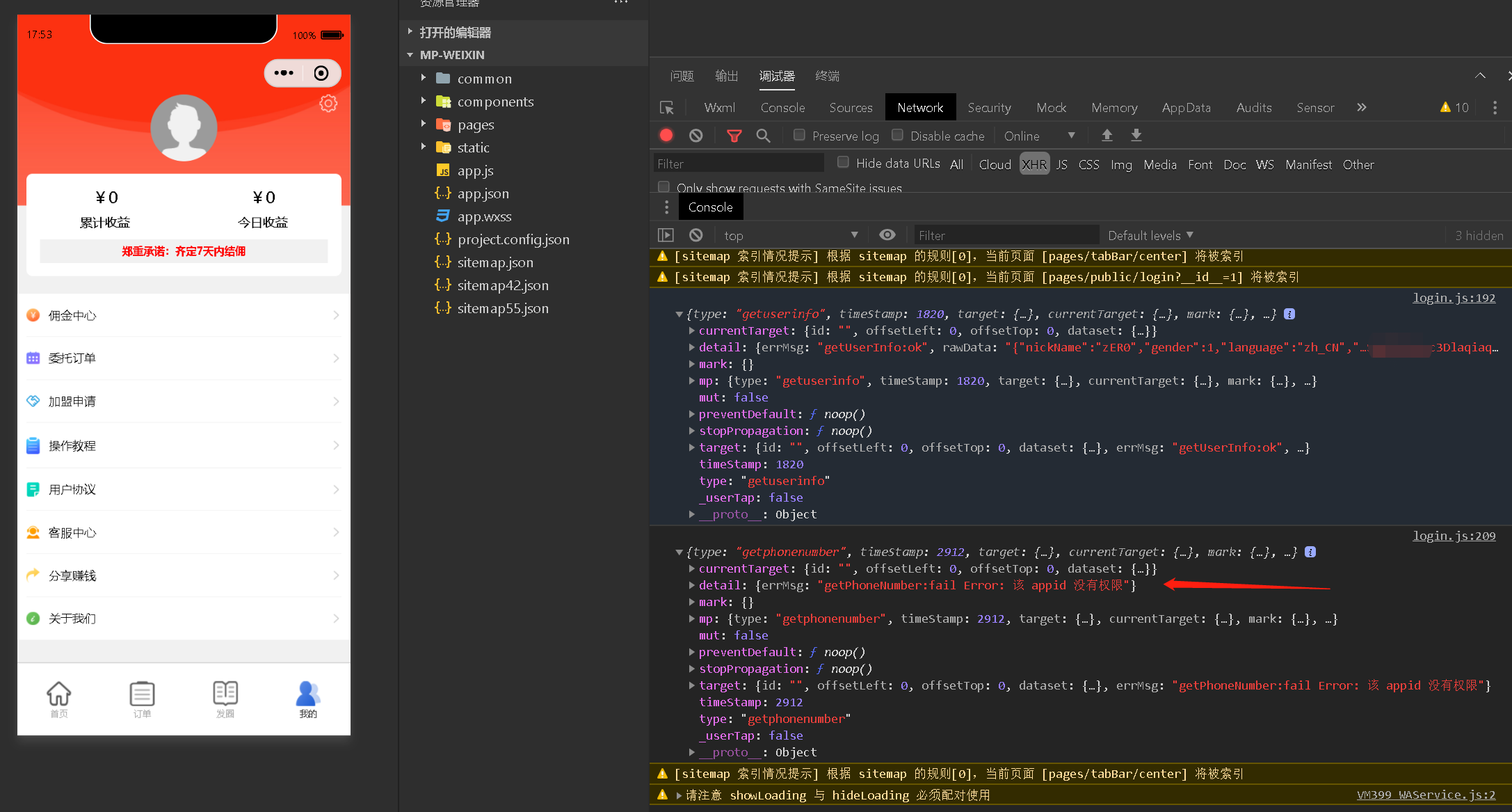Image resolution: width=1512 pixels, height=812 pixels.
Task: Click the settings gear on profile header
Action: (x=328, y=104)
